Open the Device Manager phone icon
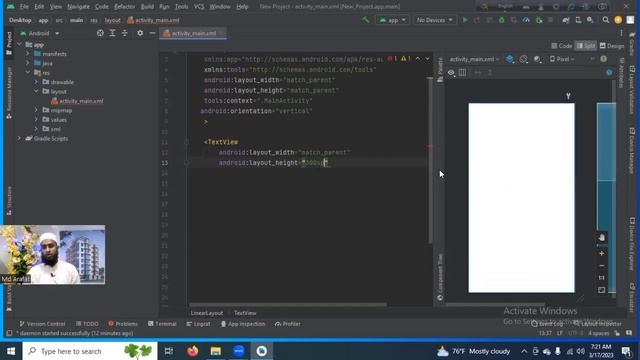 click(x=578, y=20)
